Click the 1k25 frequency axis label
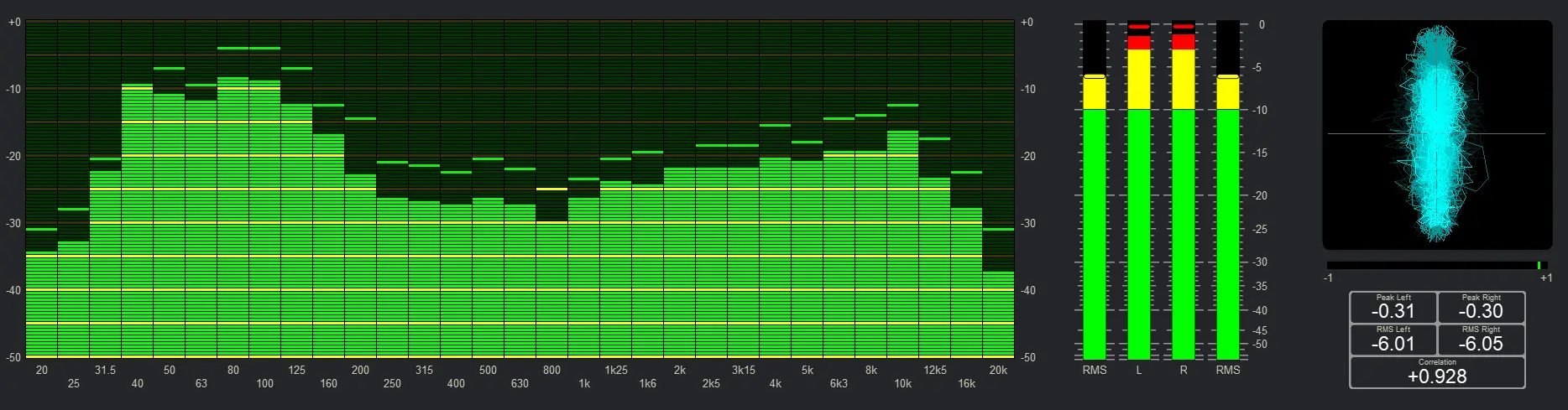The width and height of the screenshot is (1568, 410). pyautogui.click(x=616, y=370)
